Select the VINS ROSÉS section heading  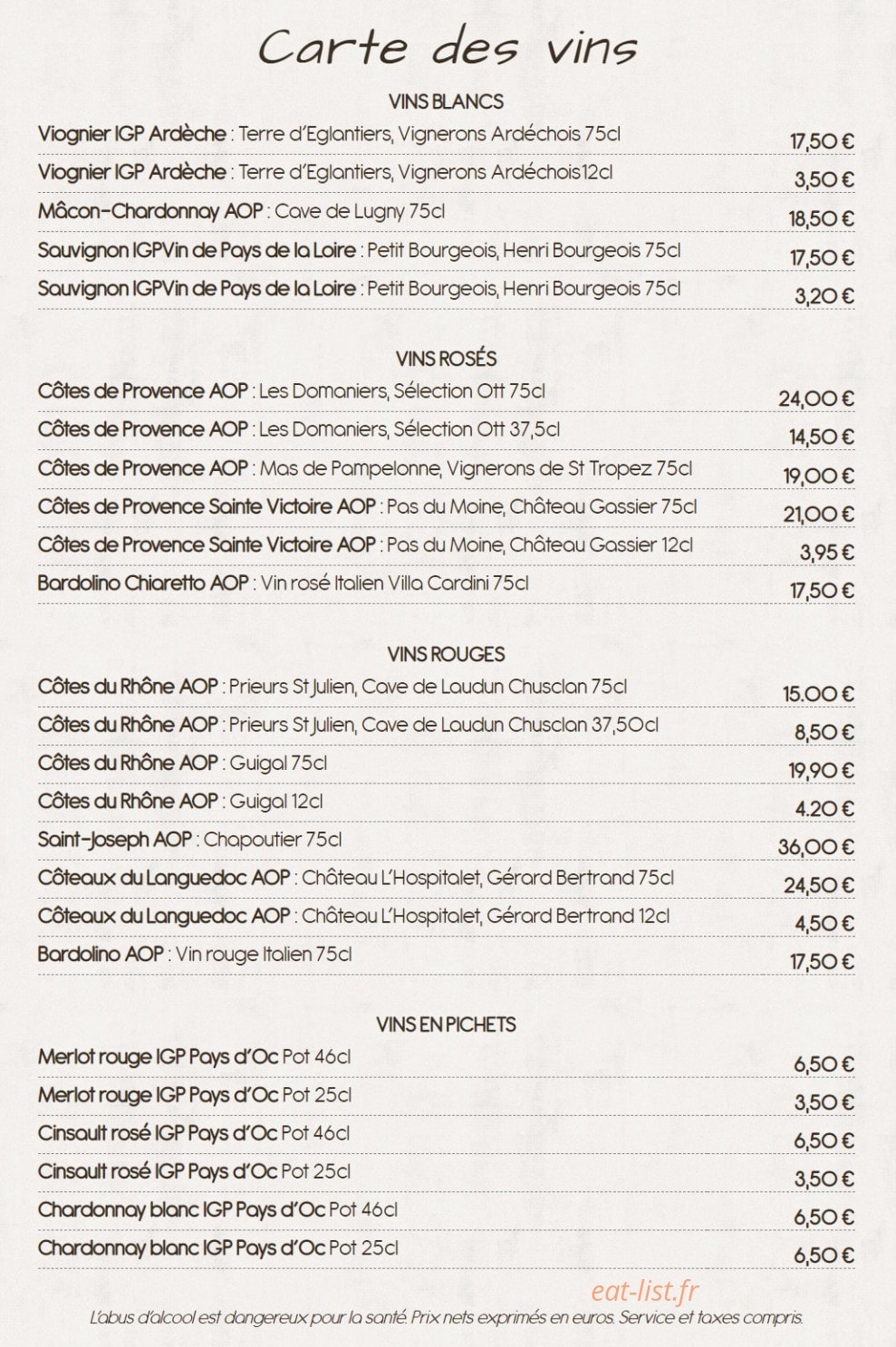pos(446,359)
